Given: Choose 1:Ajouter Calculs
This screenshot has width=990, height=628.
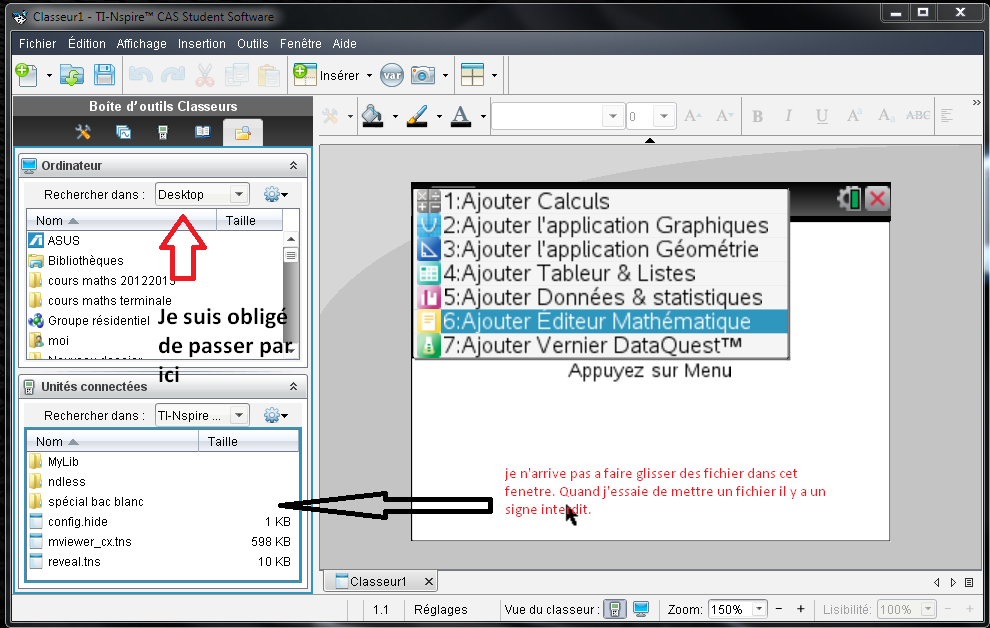Looking at the screenshot, I should pos(601,201).
